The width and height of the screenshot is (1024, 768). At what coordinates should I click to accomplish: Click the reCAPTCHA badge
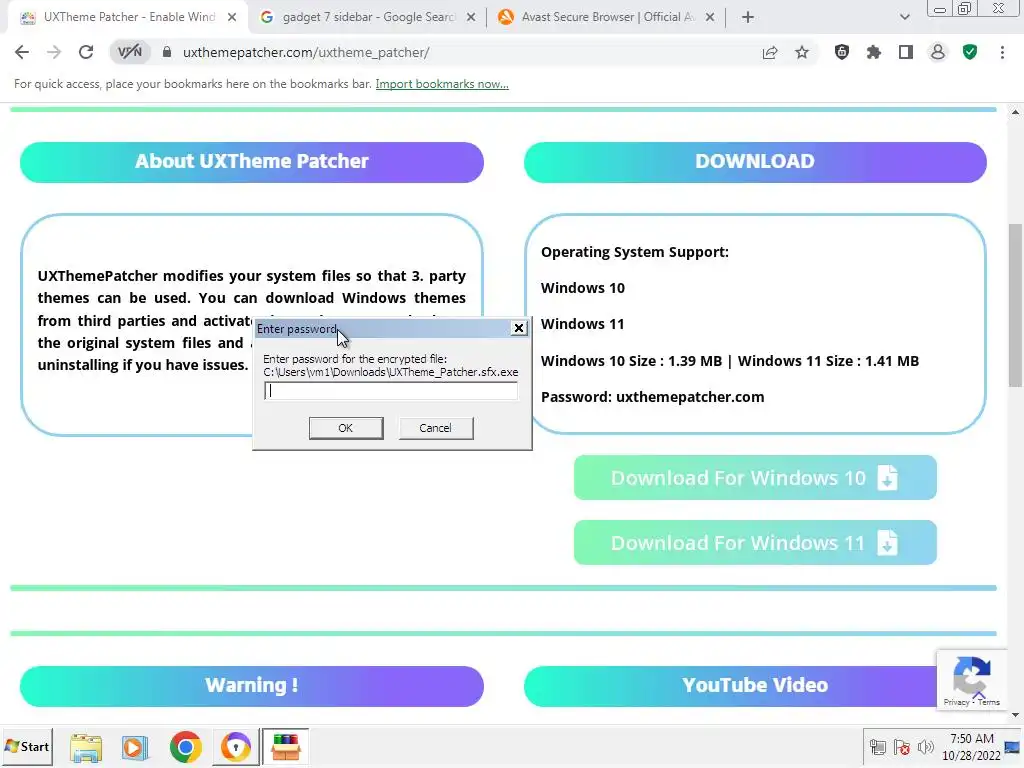click(x=972, y=679)
